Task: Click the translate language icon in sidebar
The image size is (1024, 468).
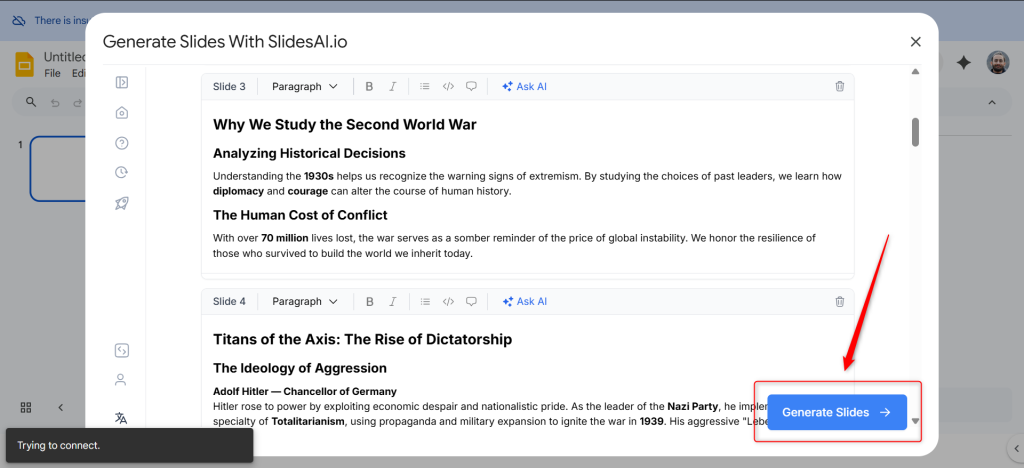Action: (121, 418)
